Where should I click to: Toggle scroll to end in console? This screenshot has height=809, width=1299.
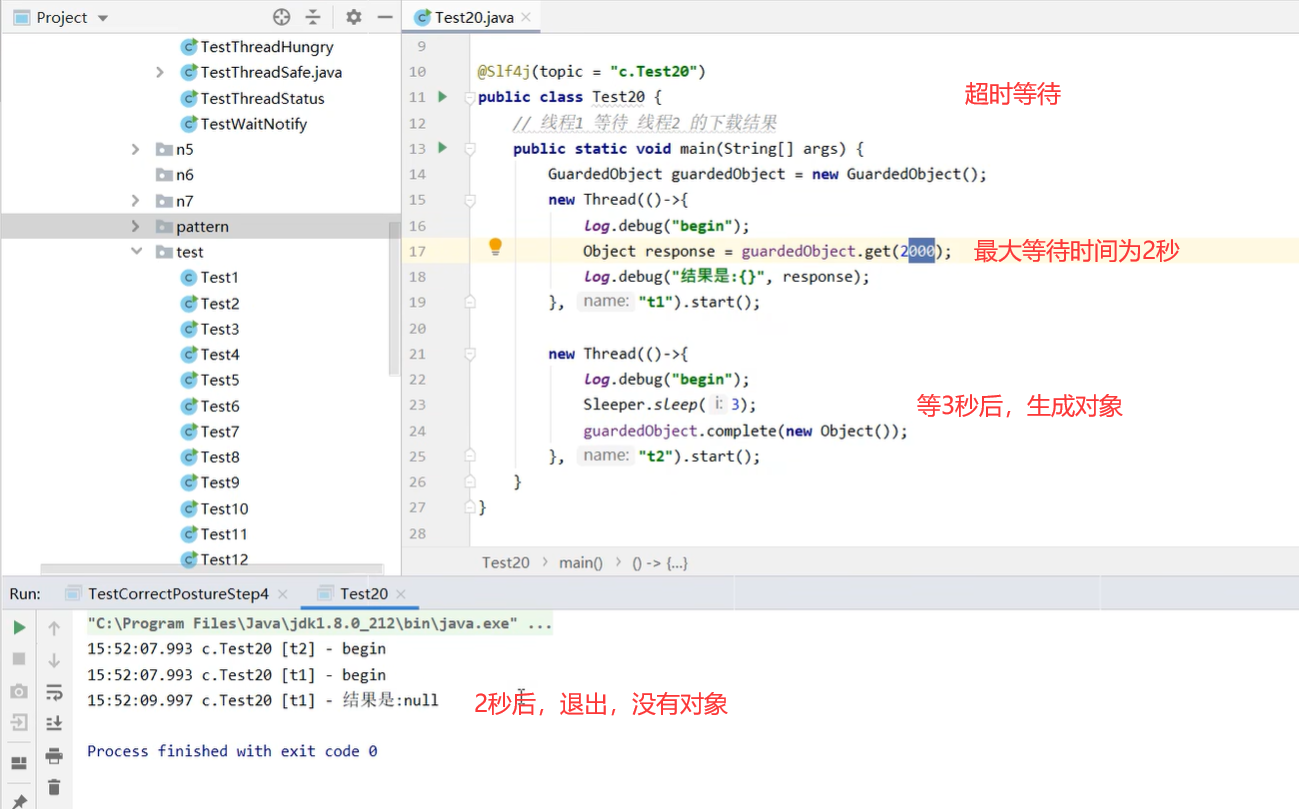[x=54, y=722]
